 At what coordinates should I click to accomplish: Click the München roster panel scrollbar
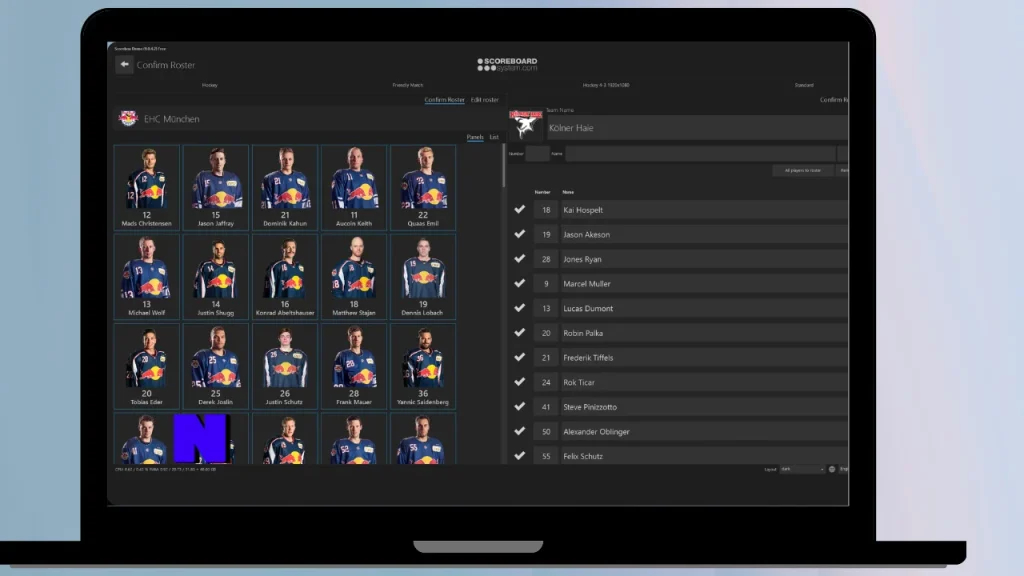point(504,166)
